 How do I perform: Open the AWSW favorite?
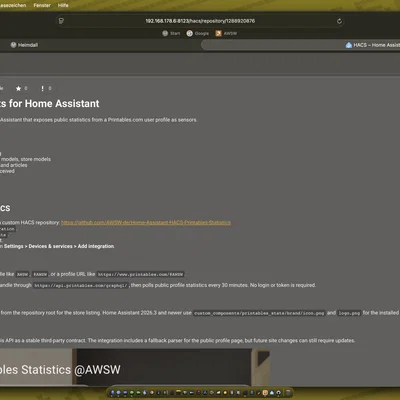[x=226, y=33]
